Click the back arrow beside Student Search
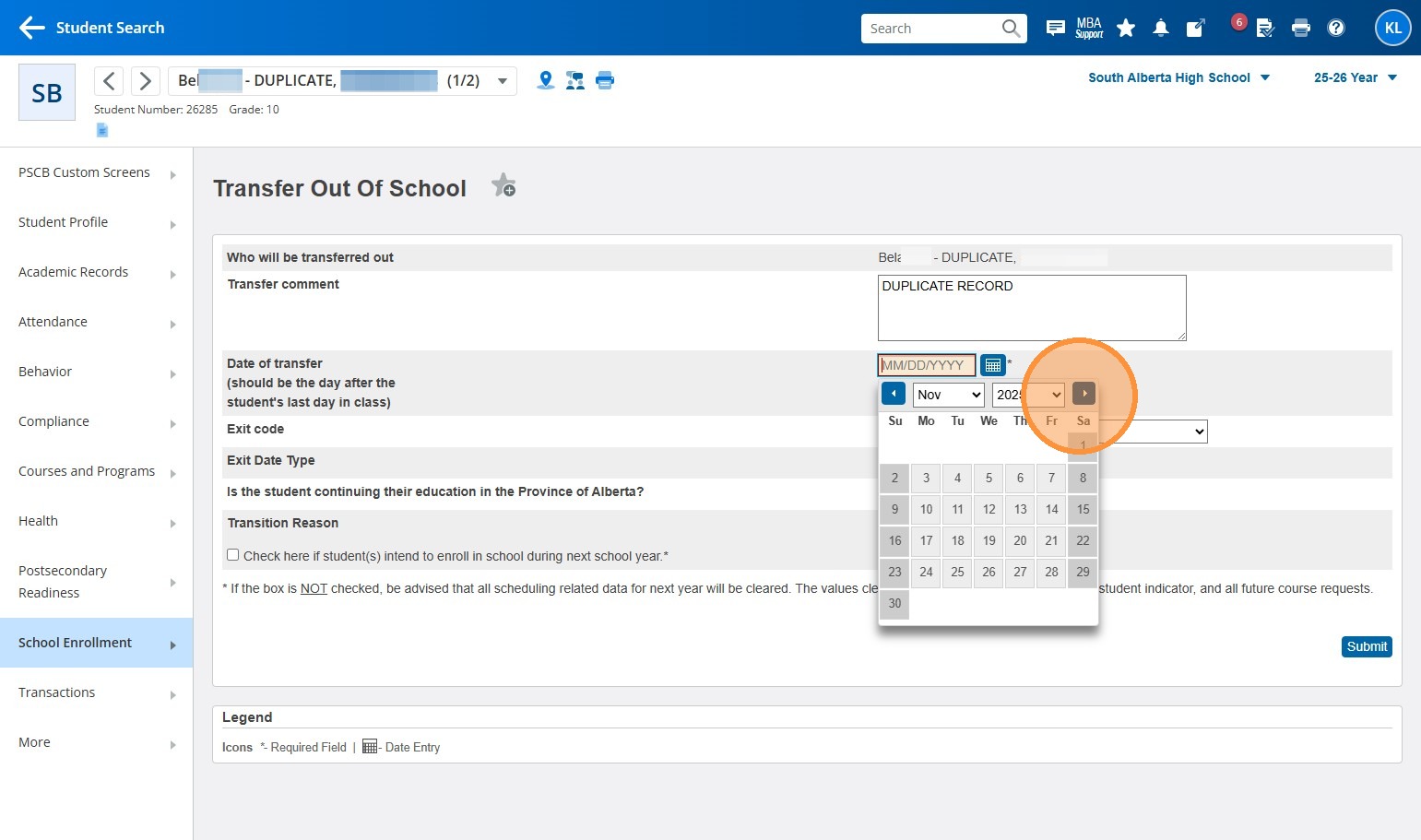Screen dimensions: 1421x840 point(32,28)
